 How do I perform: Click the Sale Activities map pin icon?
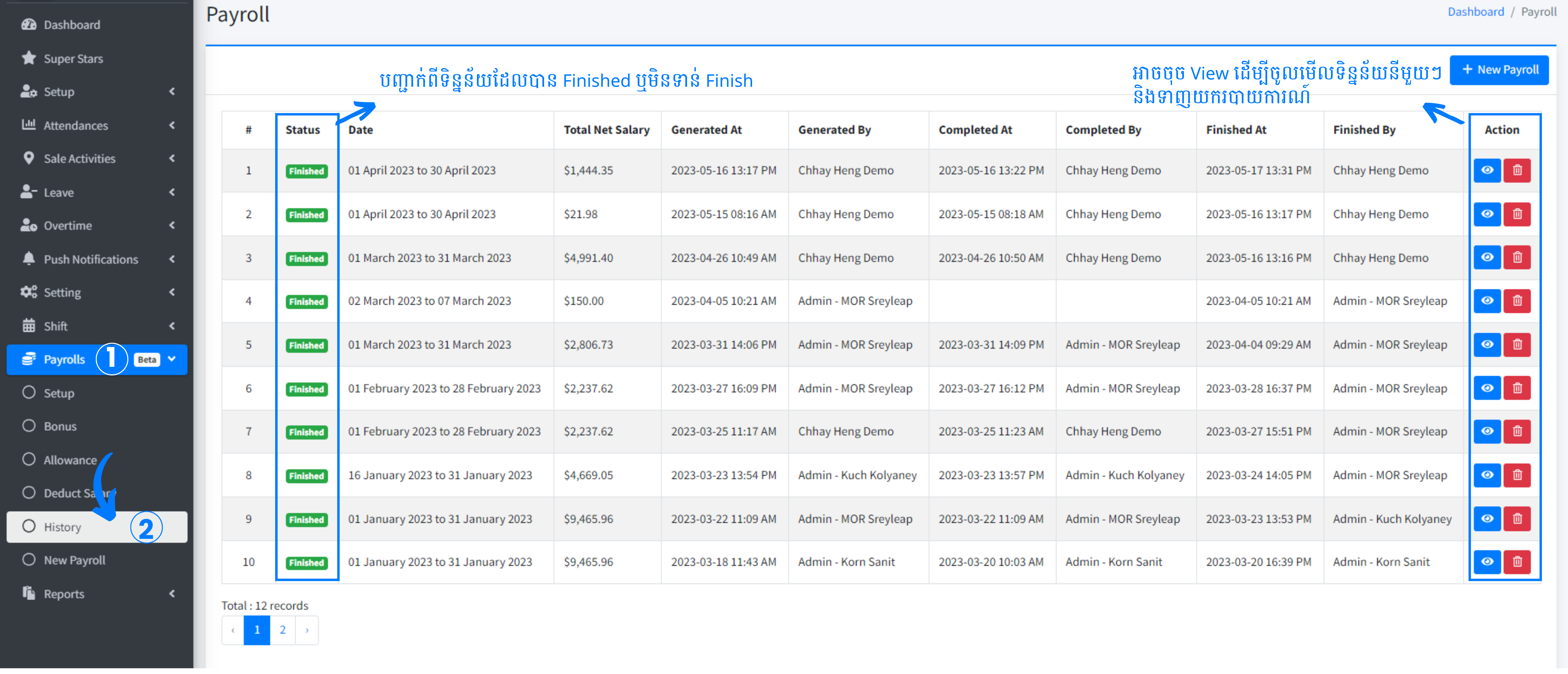pyautogui.click(x=28, y=158)
